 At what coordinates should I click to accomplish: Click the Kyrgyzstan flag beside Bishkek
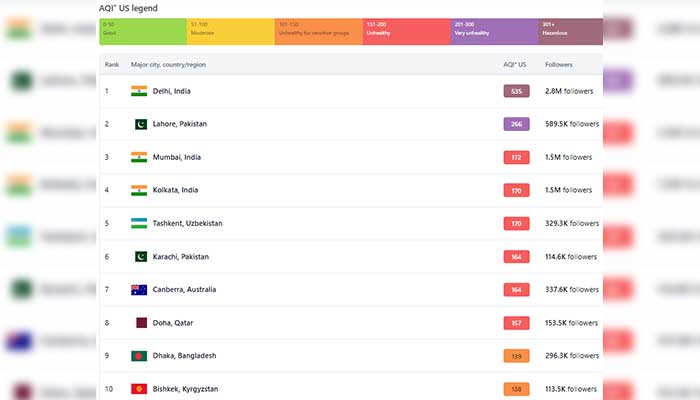[x=139, y=389]
